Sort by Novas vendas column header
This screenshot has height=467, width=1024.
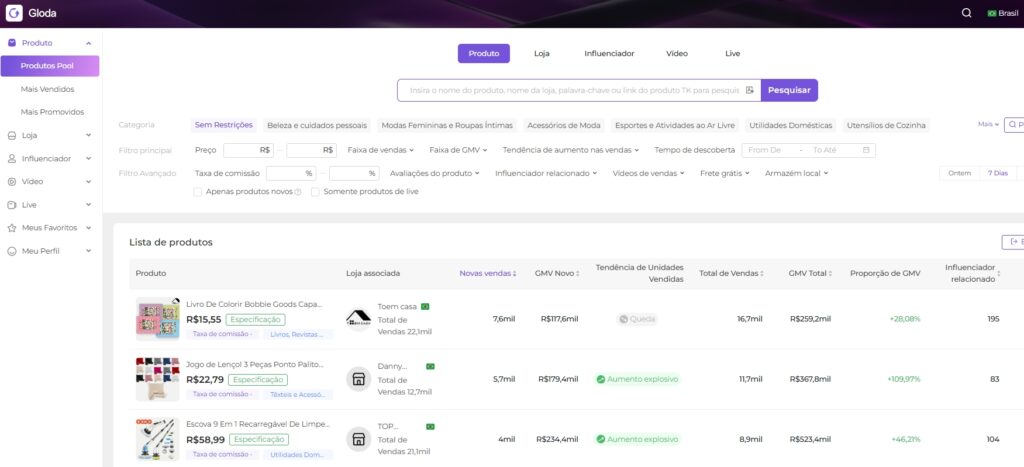pyautogui.click(x=488, y=273)
